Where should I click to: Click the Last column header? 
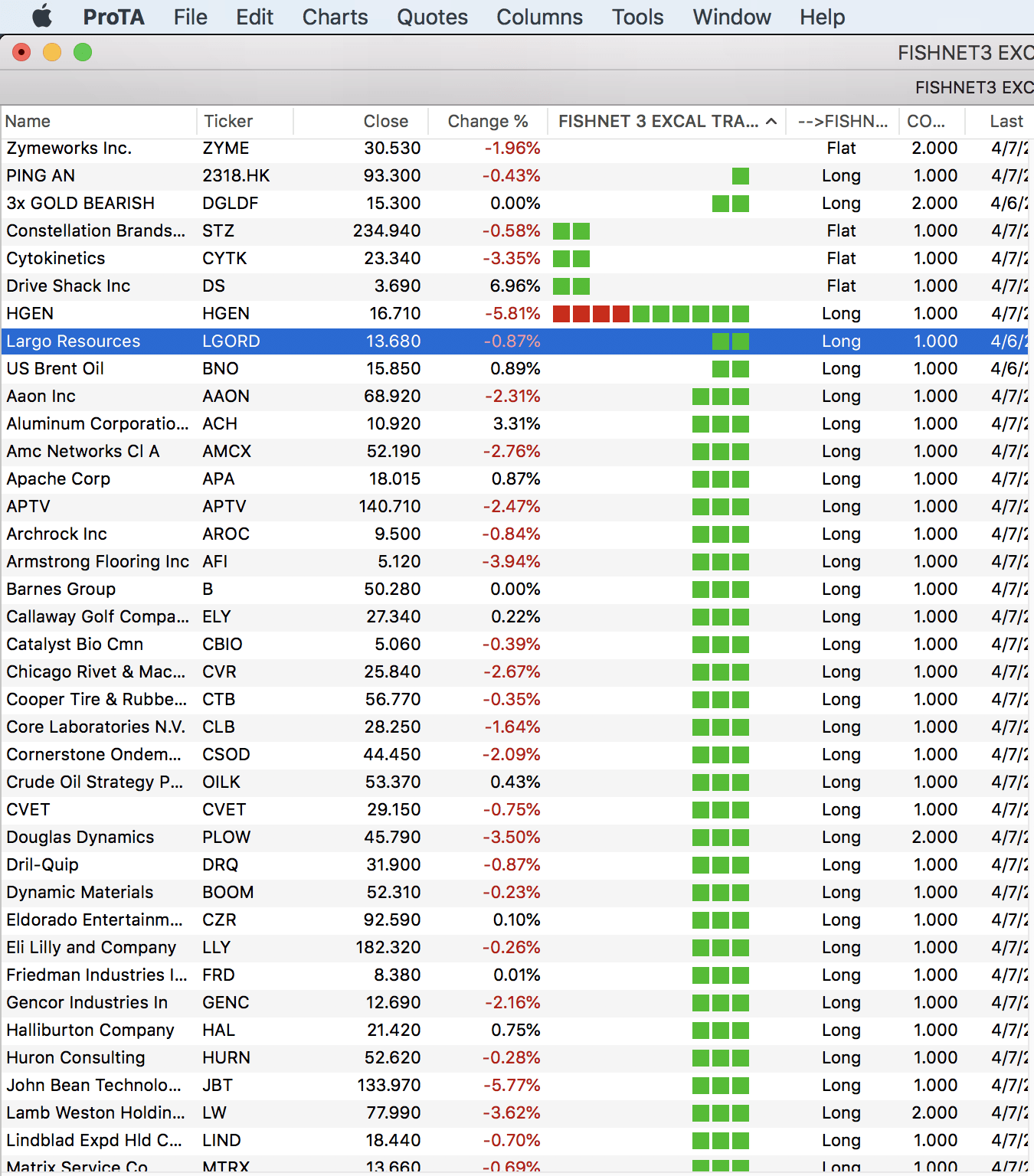1000,122
